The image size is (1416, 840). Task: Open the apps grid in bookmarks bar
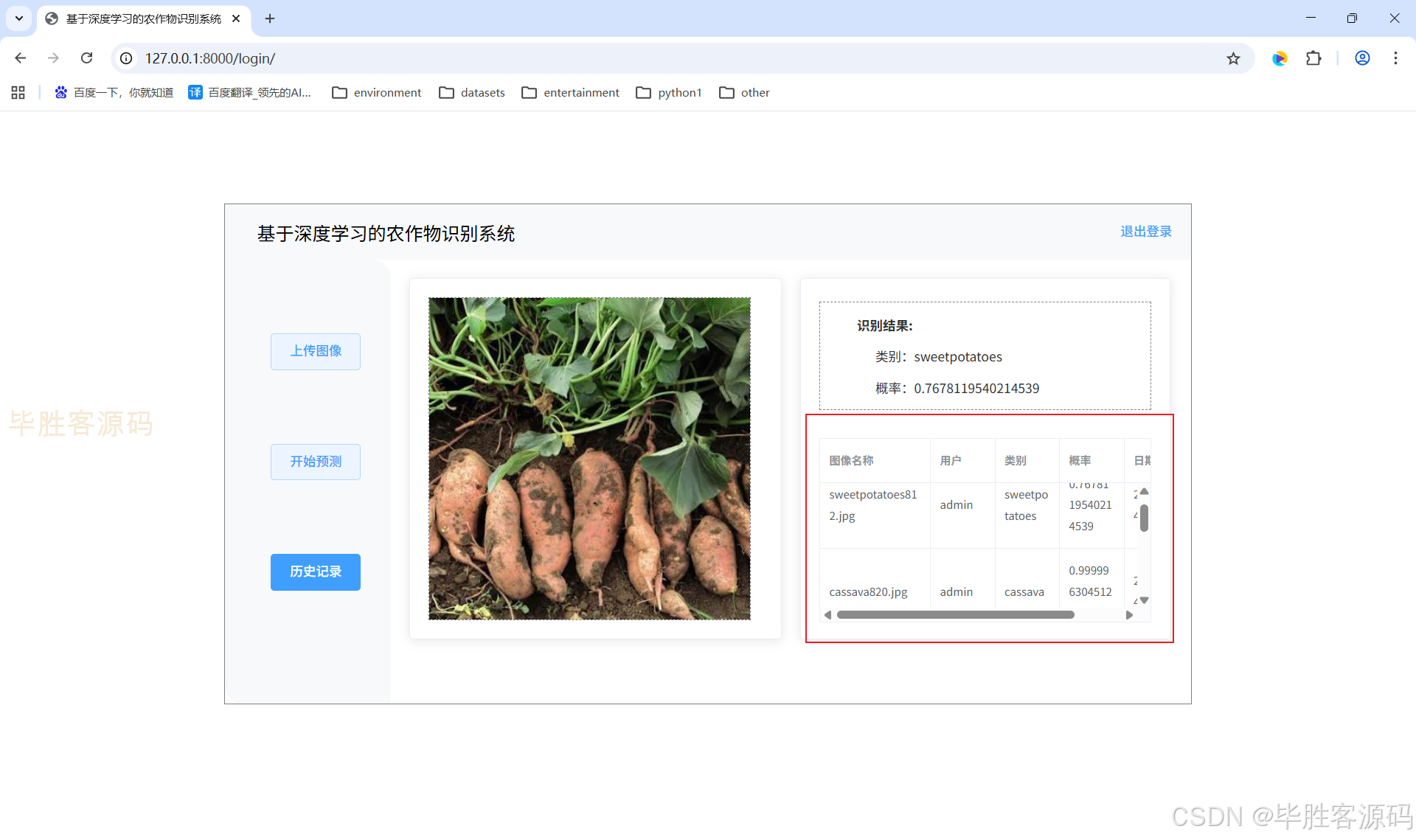18,92
